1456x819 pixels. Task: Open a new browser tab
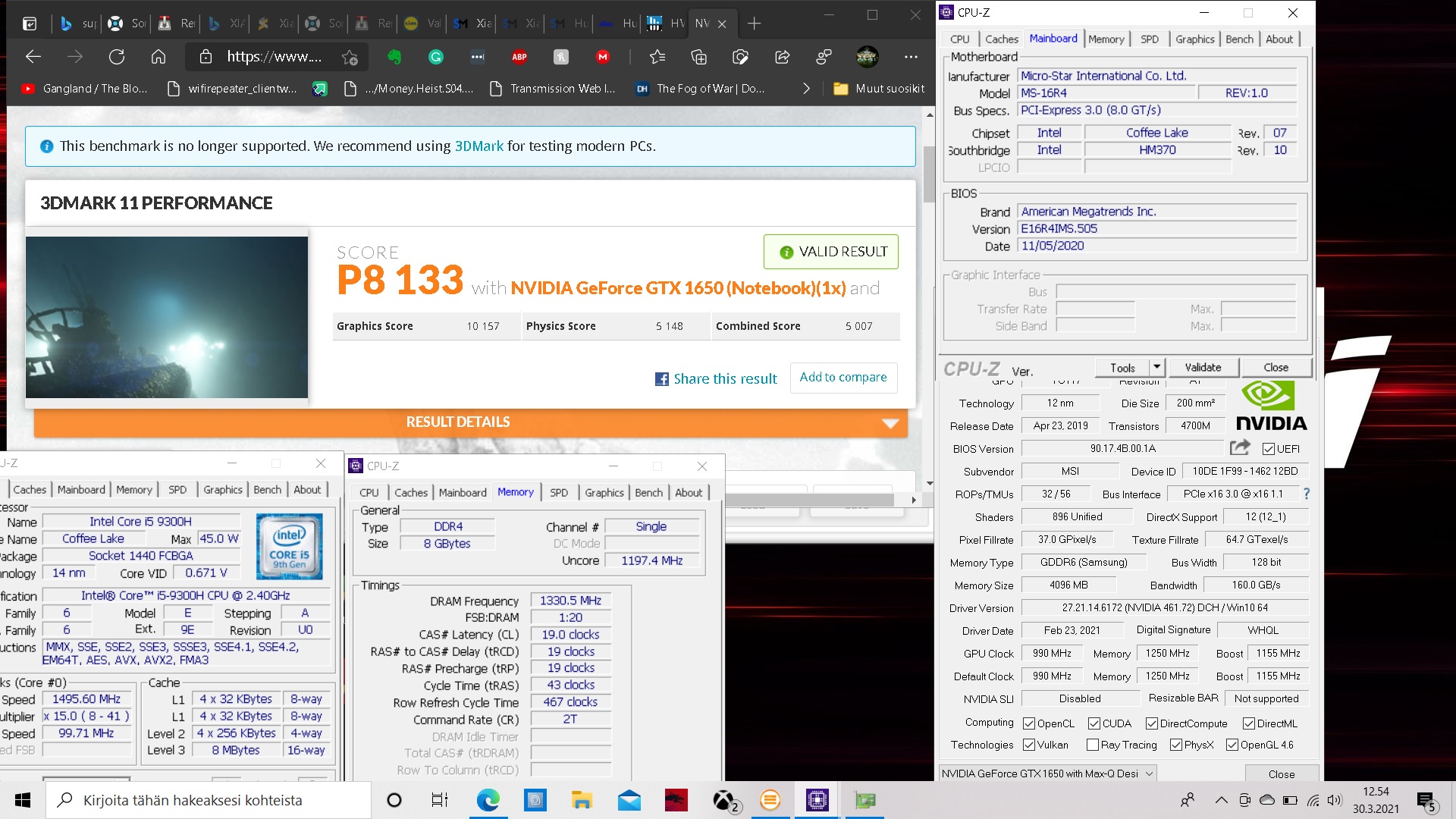pos(754,24)
